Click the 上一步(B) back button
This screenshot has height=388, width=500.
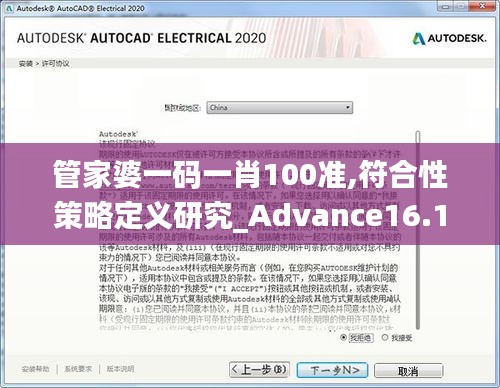259,370
